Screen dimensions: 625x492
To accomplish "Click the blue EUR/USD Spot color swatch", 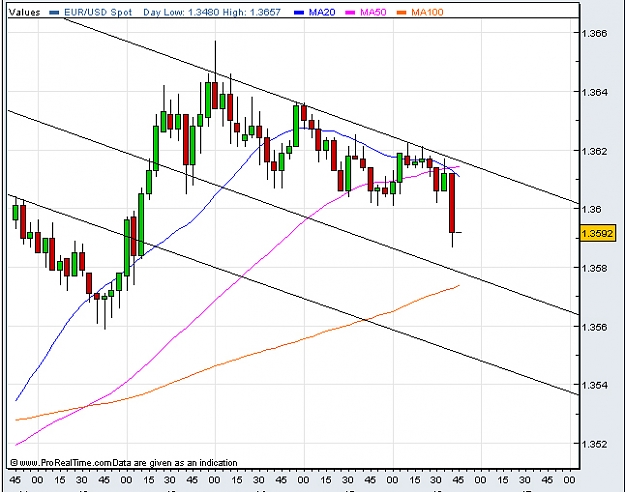I will click(54, 13).
